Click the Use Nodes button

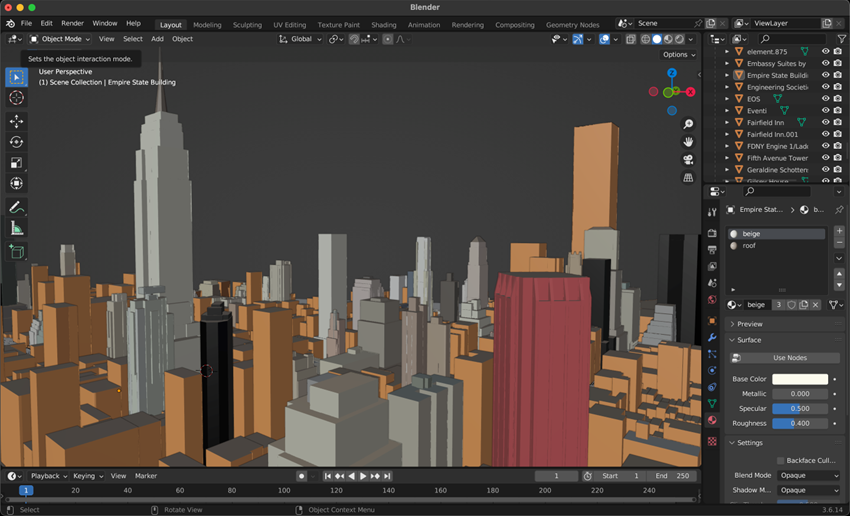(x=789, y=358)
